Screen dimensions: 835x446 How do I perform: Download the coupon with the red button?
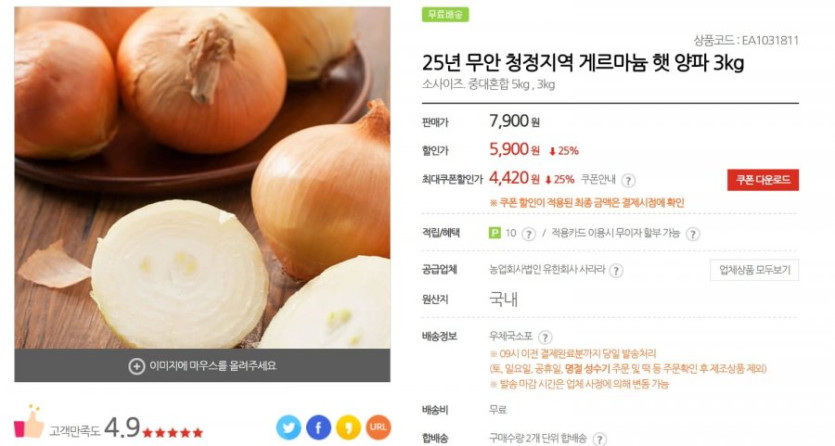[x=763, y=180]
